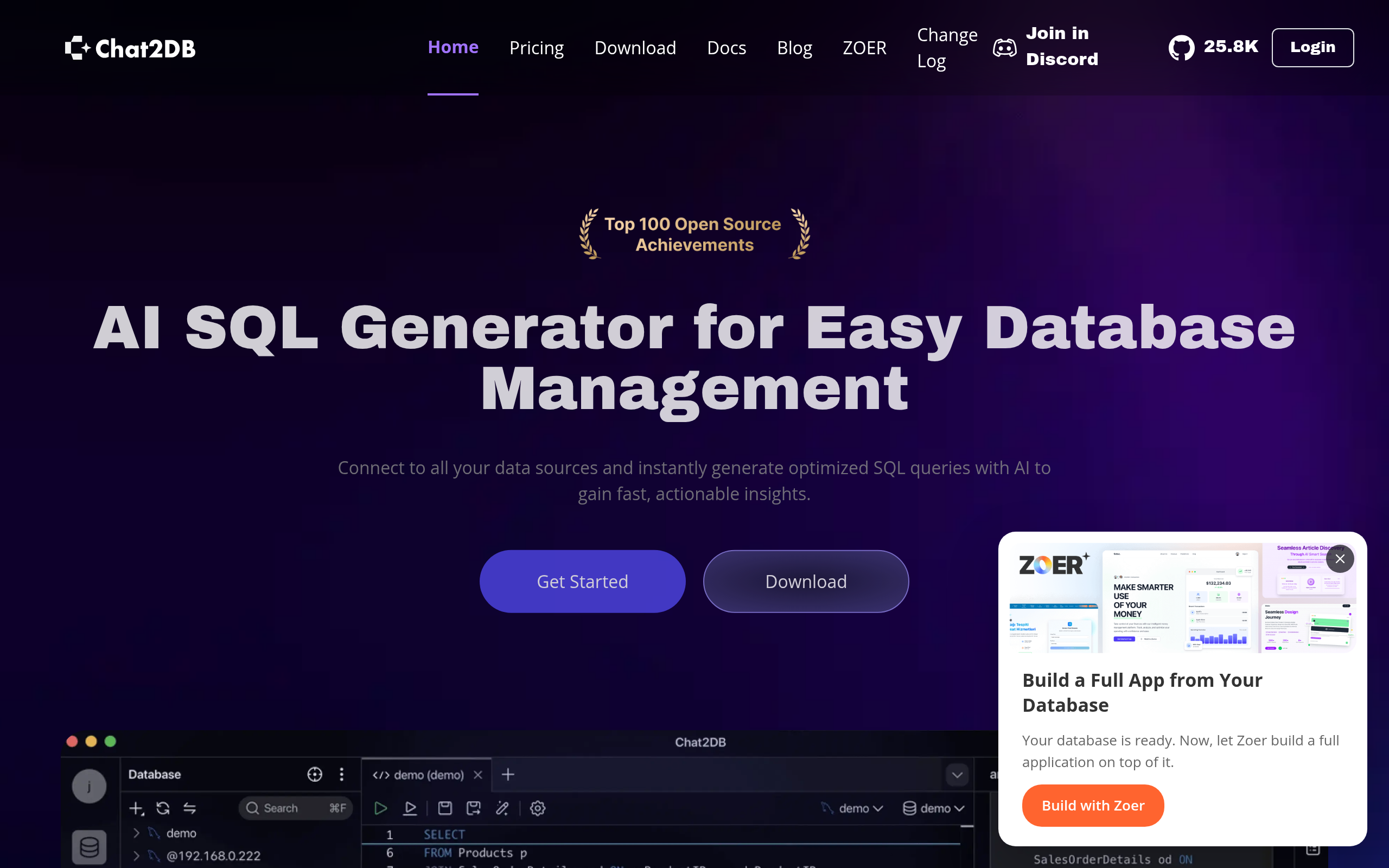Viewport: 1389px width, 868px height.
Task: Click the Get Started button
Action: click(x=582, y=581)
